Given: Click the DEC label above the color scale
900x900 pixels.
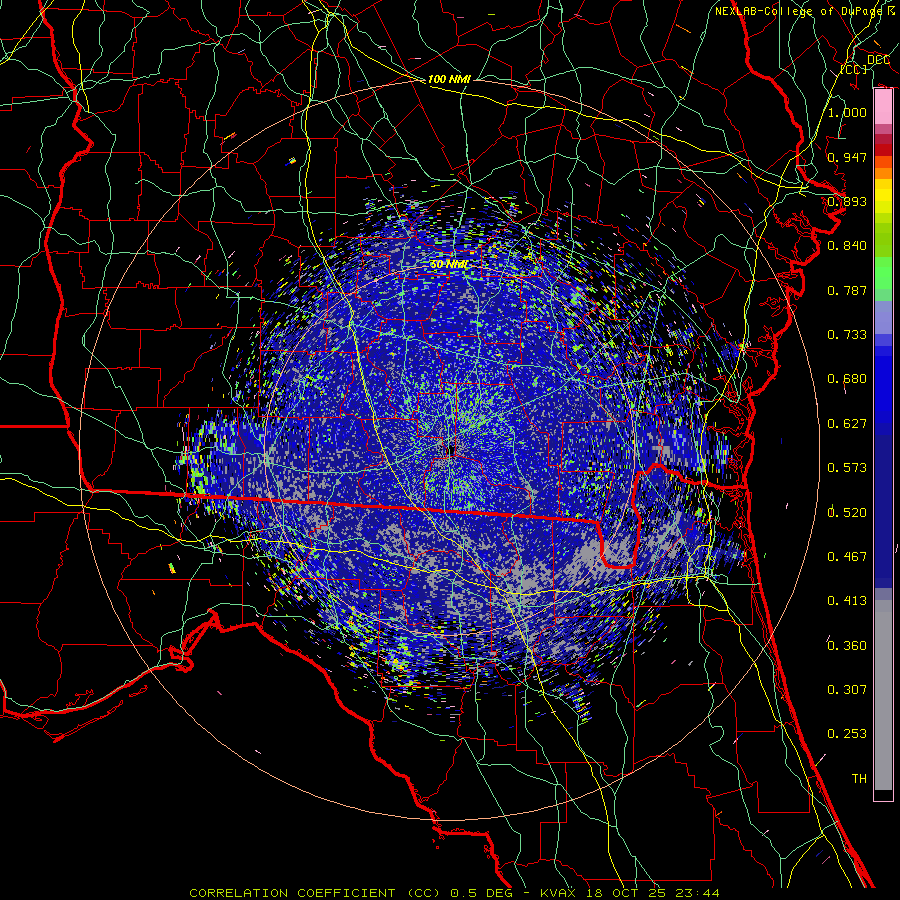Looking at the screenshot, I should [878, 60].
